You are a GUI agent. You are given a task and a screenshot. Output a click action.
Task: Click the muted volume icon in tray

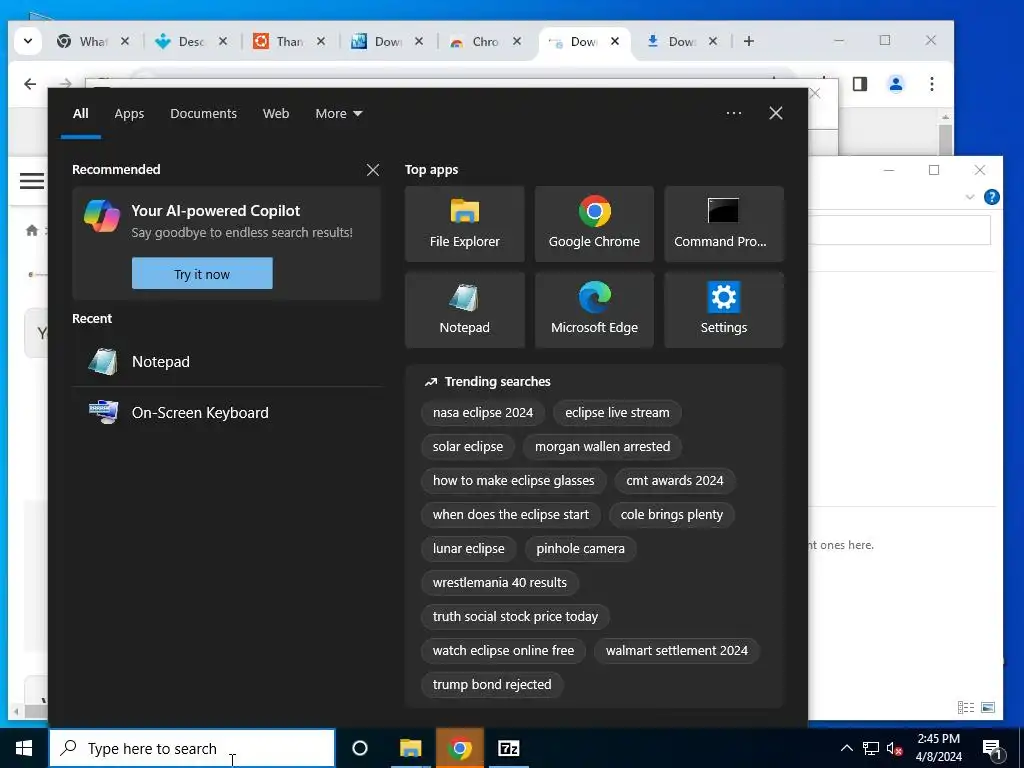895,748
